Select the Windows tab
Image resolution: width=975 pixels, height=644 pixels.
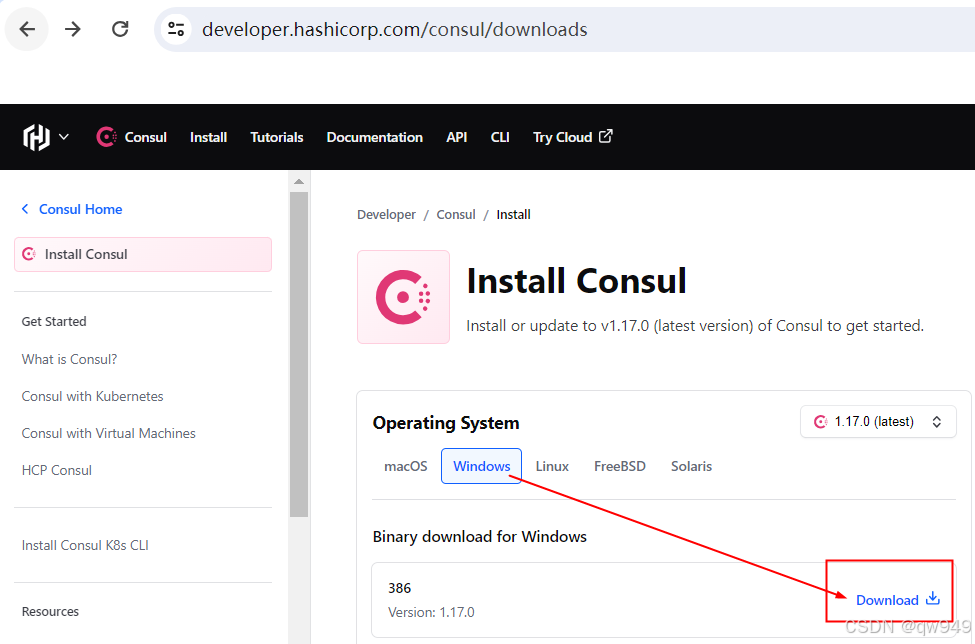point(481,466)
